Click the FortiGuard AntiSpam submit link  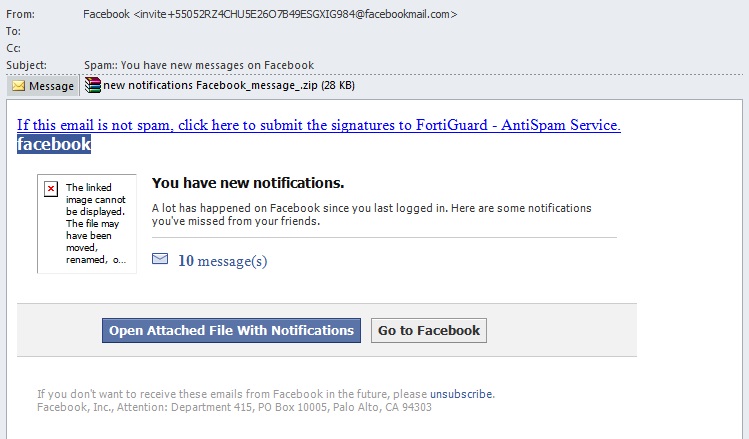pyautogui.click(x=319, y=125)
